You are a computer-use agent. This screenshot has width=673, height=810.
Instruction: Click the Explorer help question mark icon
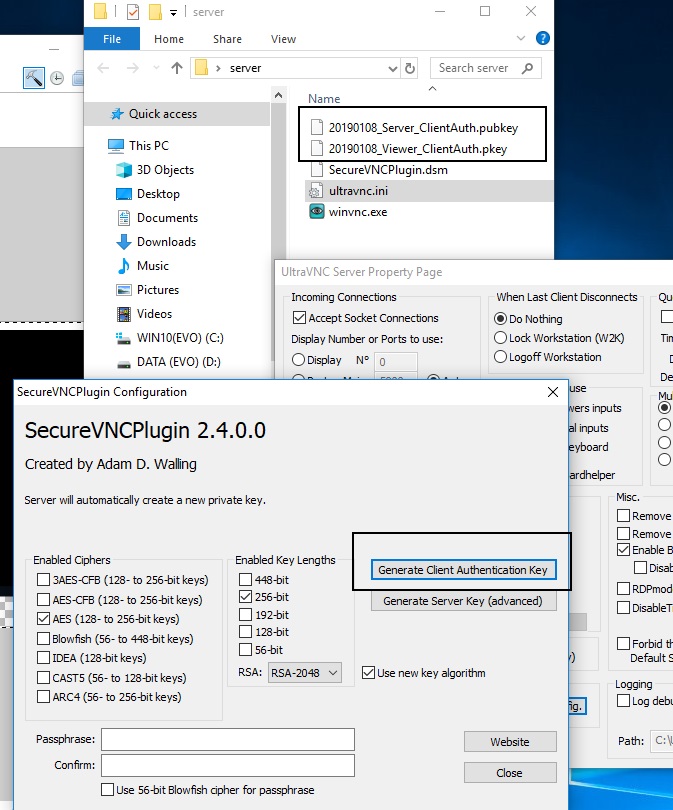tap(542, 38)
